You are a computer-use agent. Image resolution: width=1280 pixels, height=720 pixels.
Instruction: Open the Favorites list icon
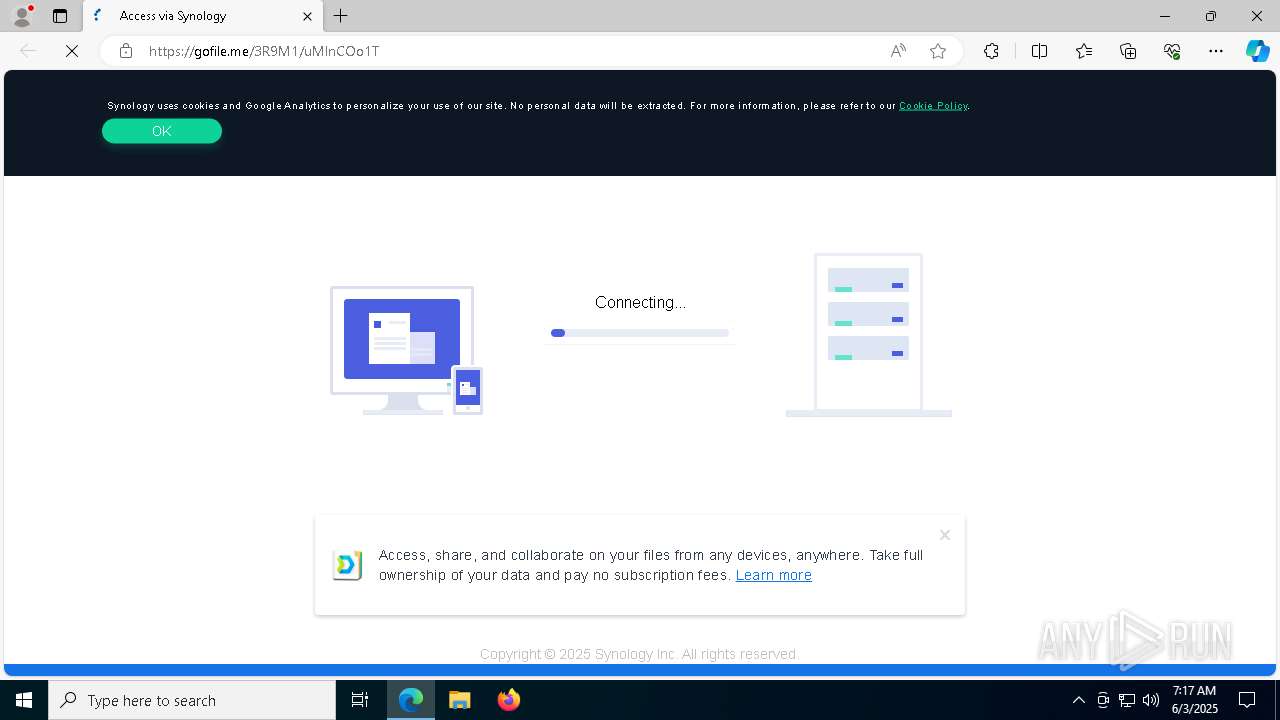(x=1084, y=51)
